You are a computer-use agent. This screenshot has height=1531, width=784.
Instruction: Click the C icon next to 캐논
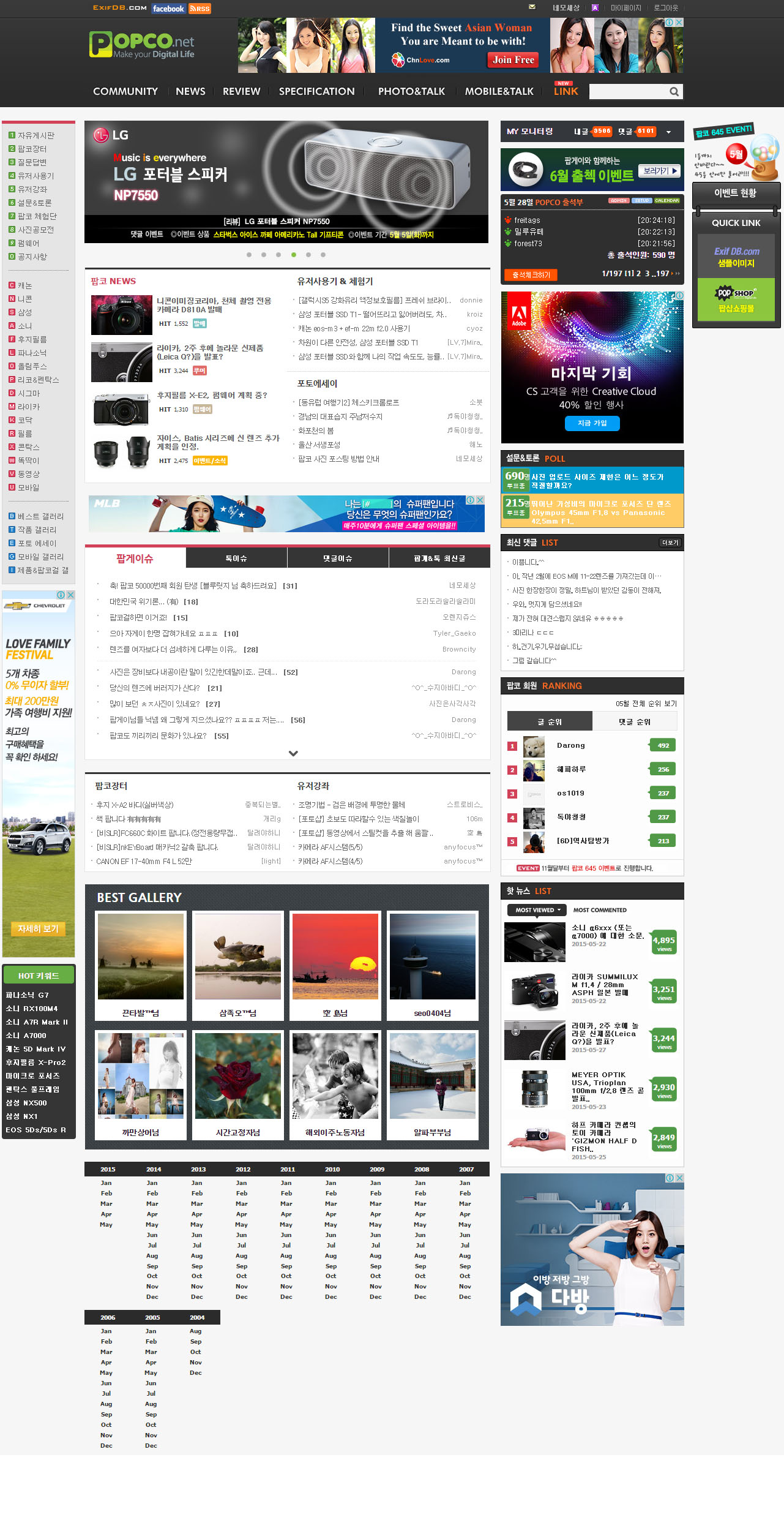[x=12, y=285]
